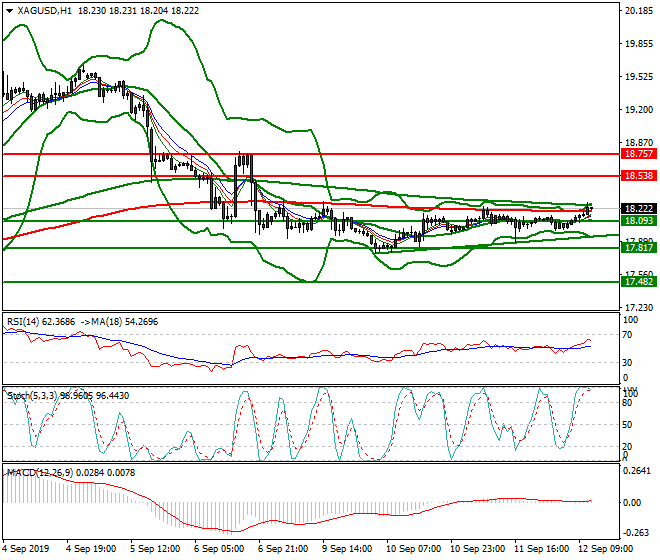Select the red 18.757 resistance price label
Viewport: 660px width, 560px height.
tap(639, 154)
